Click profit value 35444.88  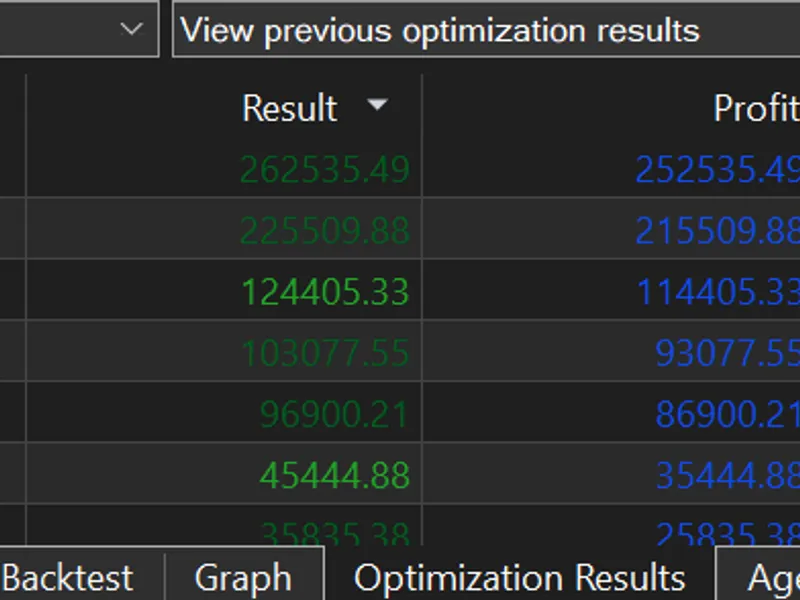coord(727,476)
